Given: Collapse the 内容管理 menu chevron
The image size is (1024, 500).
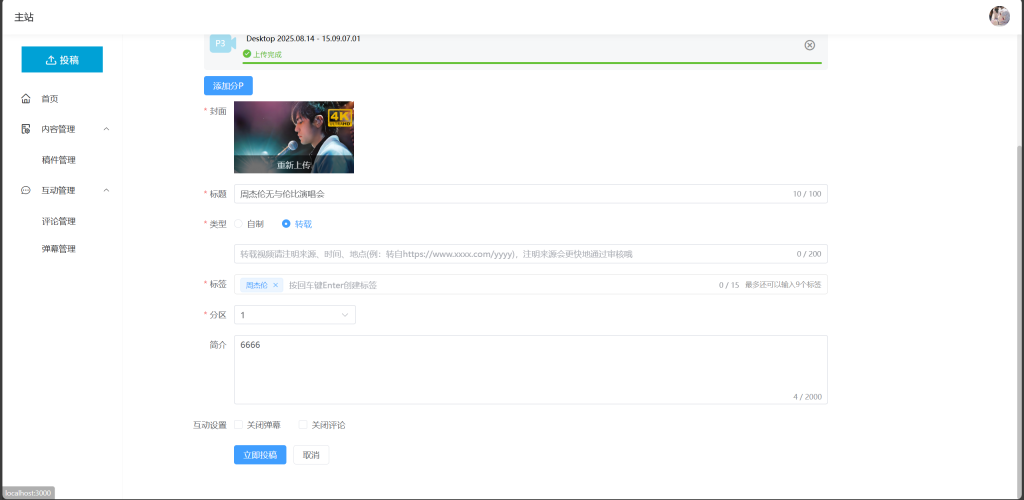Looking at the screenshot, I should 106,129.
